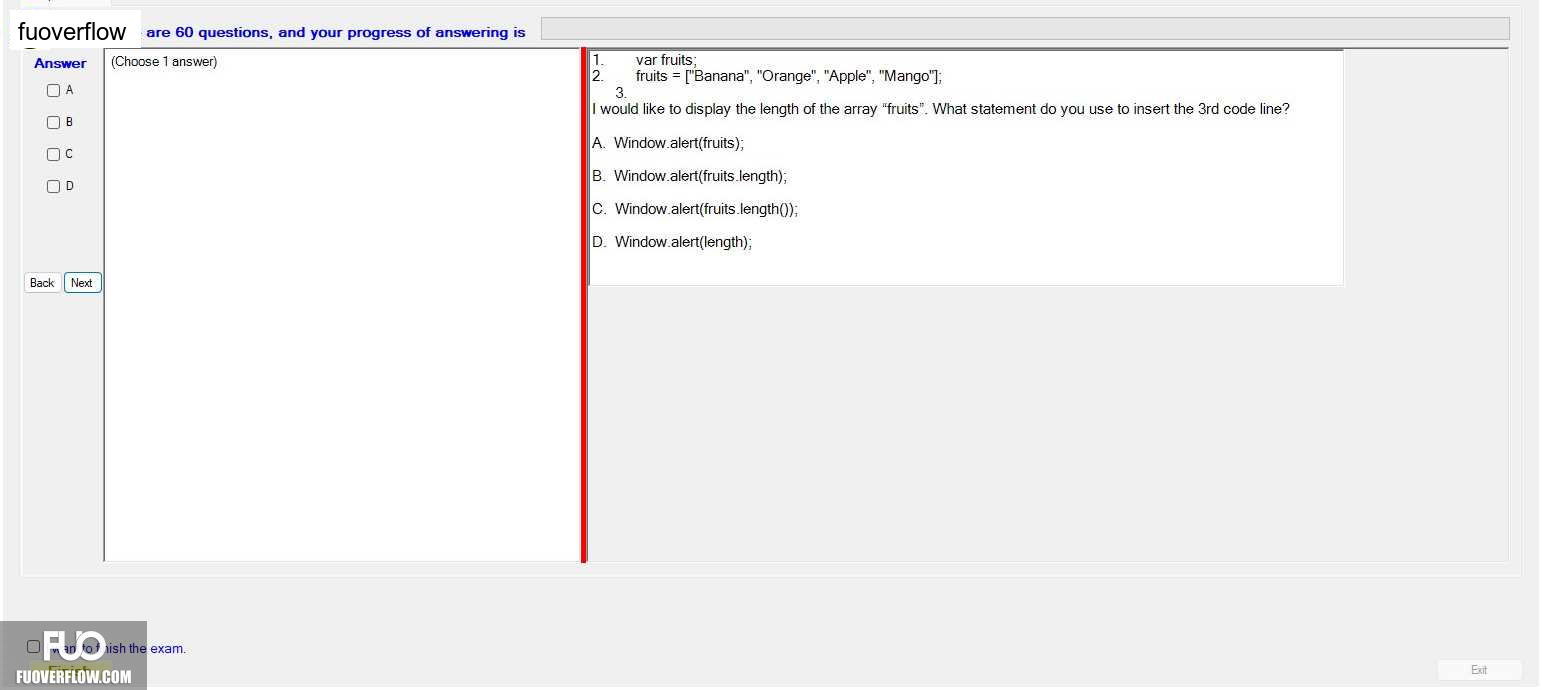Click the fruits array code on line 2
The height and width of the screenshot is (690, 1542).
[789, 76]
